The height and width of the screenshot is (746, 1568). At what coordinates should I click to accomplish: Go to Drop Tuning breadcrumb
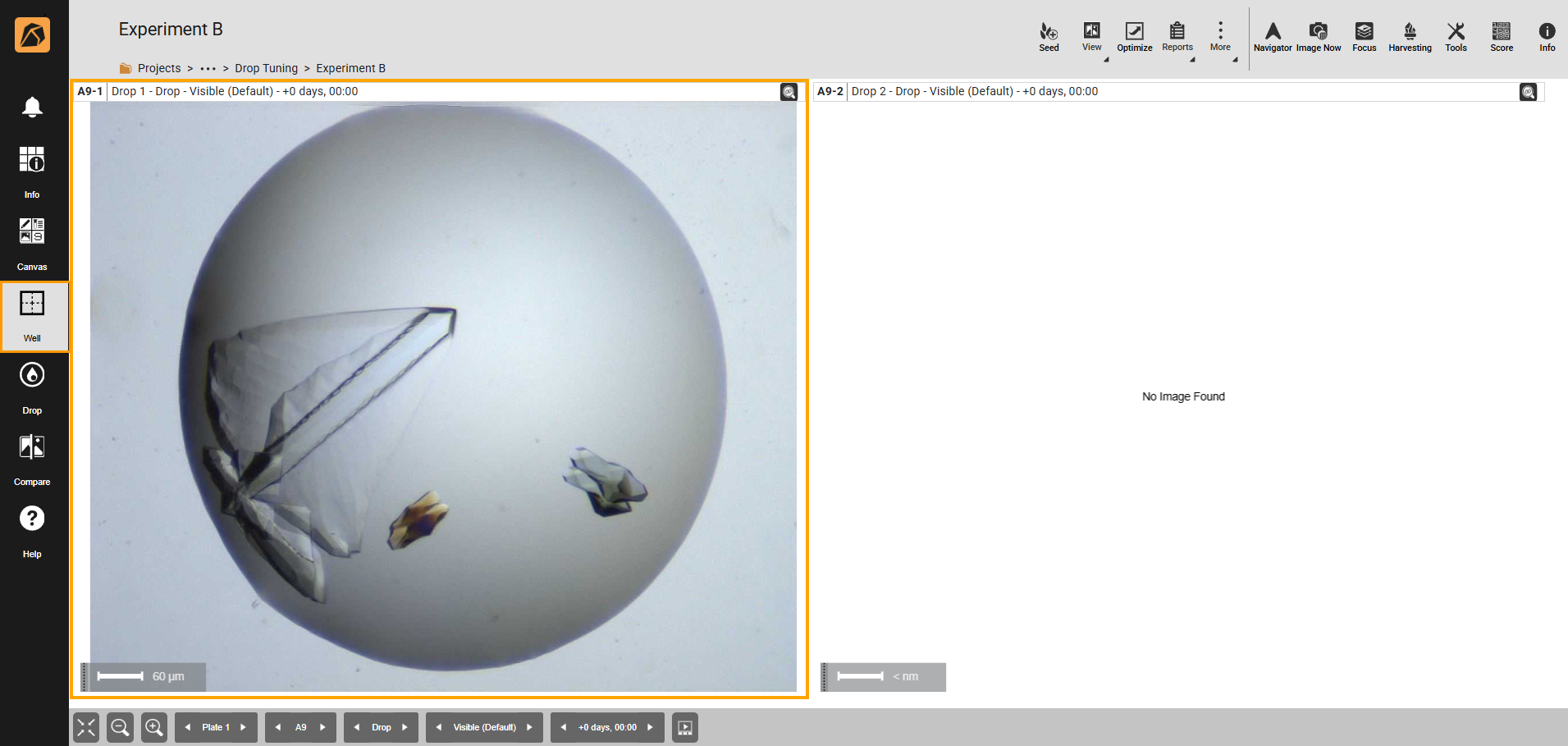(x=266, y=68)
